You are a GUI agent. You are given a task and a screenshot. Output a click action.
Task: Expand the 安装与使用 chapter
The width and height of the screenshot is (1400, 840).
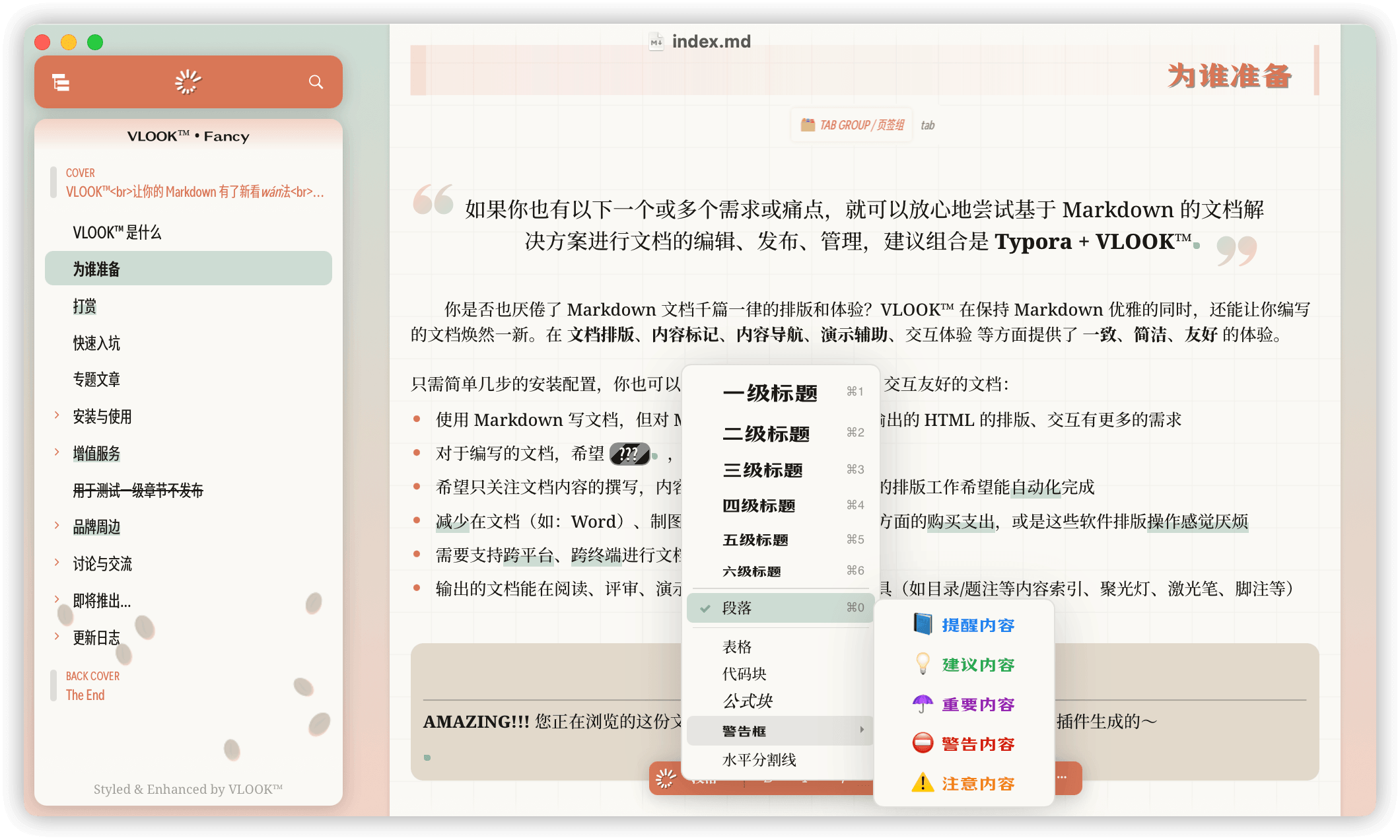[x=57, y=415]
